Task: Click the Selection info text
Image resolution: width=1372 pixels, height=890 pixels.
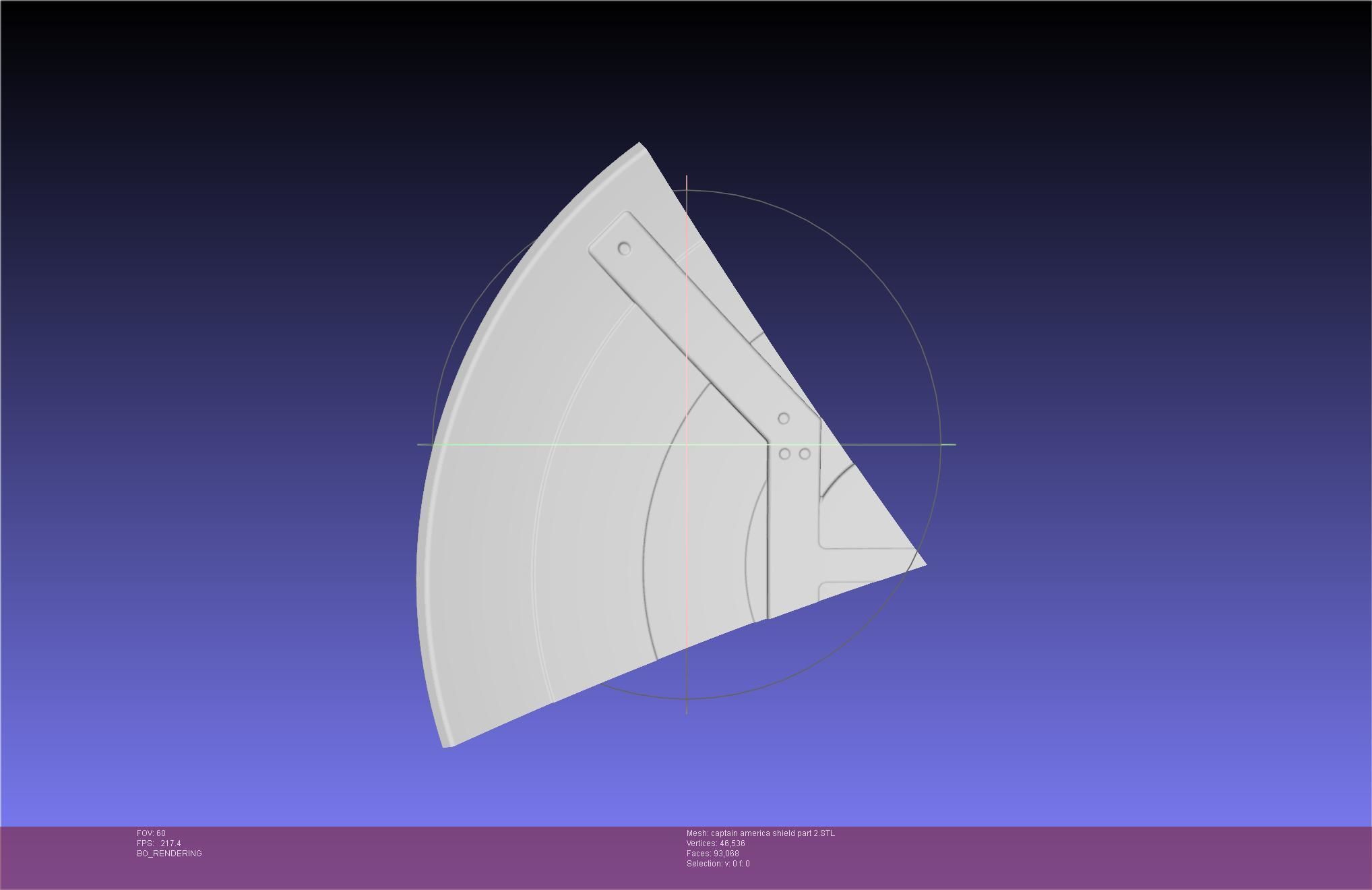Action: click(718, 864)
